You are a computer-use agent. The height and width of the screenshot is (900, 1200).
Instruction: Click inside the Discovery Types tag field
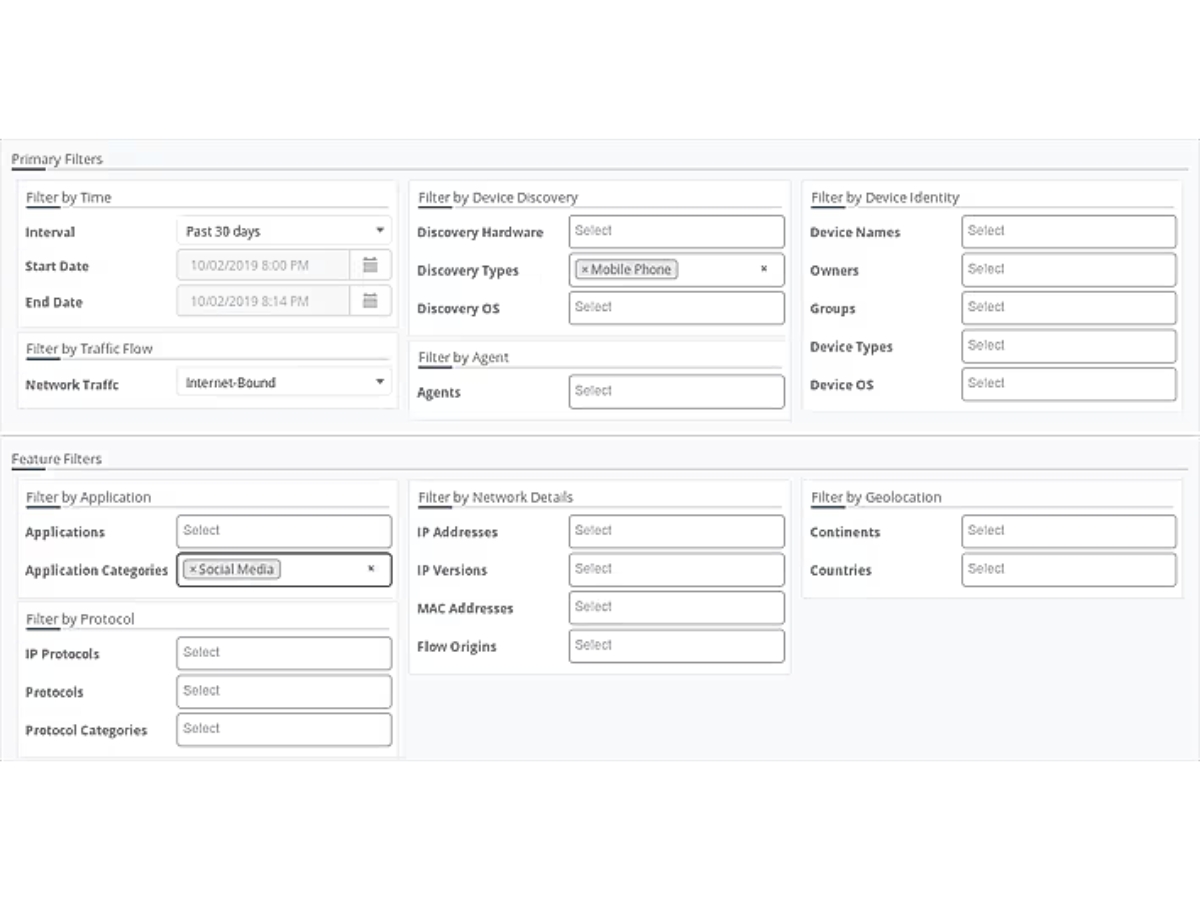[677, 270]
